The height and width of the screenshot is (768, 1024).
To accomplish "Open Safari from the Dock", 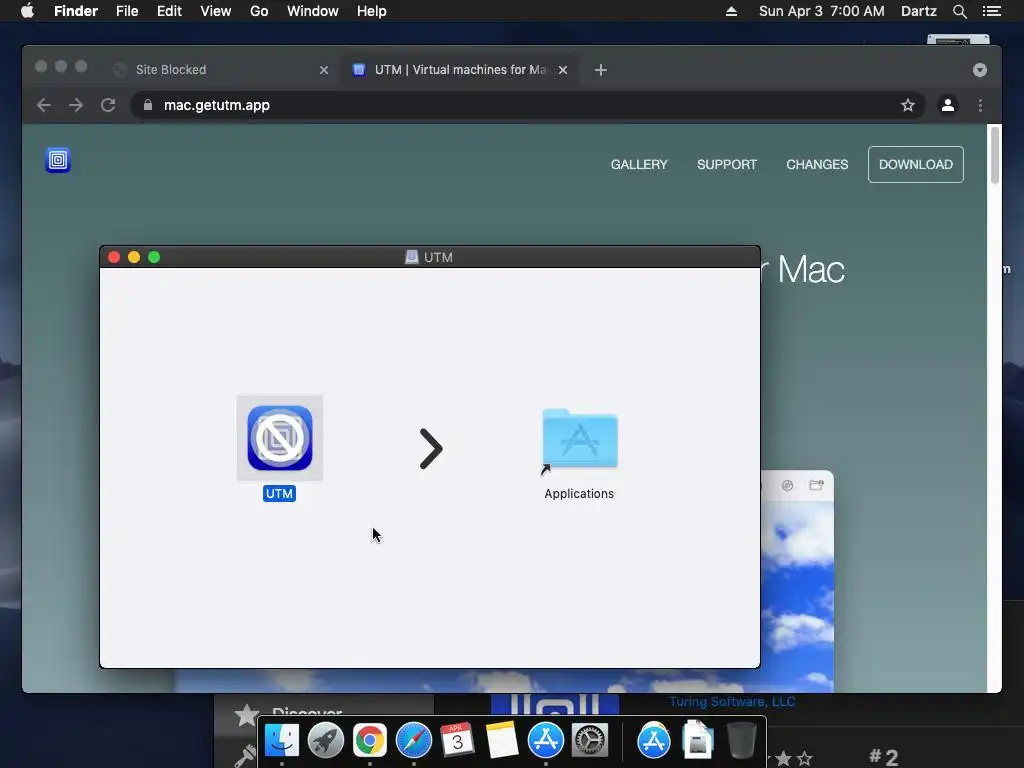I will [x=413, y=741].
